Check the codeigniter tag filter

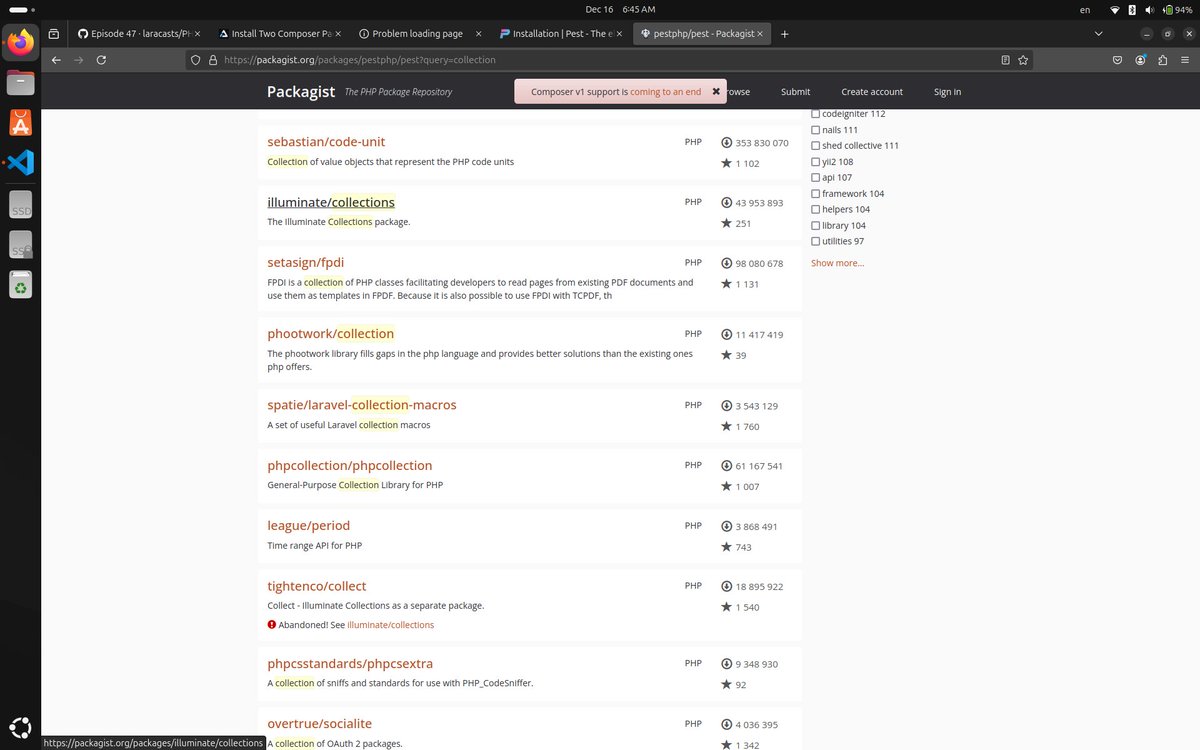point(815,114)
